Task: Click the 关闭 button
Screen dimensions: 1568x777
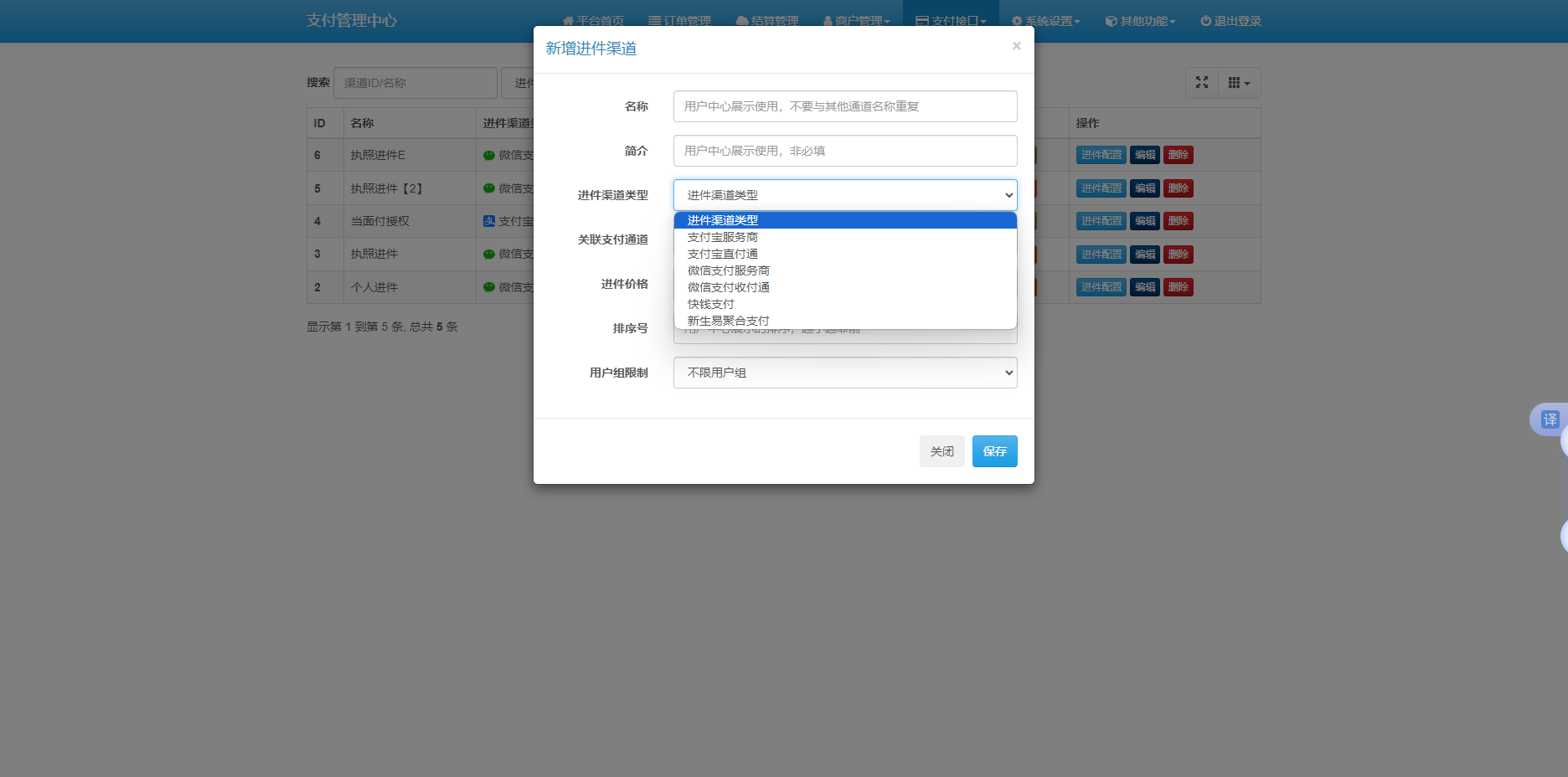Action: point(941,451)
